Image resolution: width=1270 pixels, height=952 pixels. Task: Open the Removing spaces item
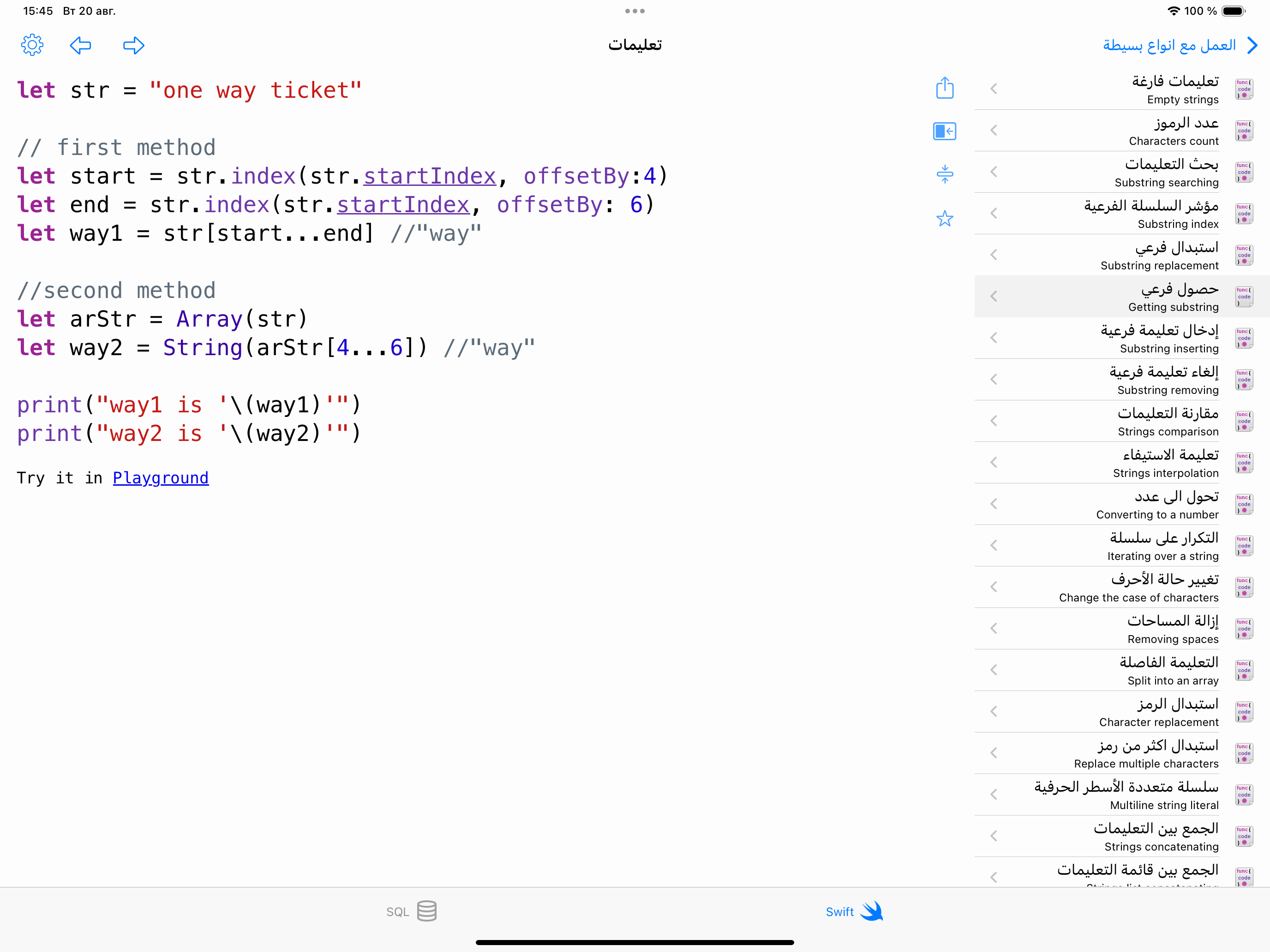point(1122,628)
